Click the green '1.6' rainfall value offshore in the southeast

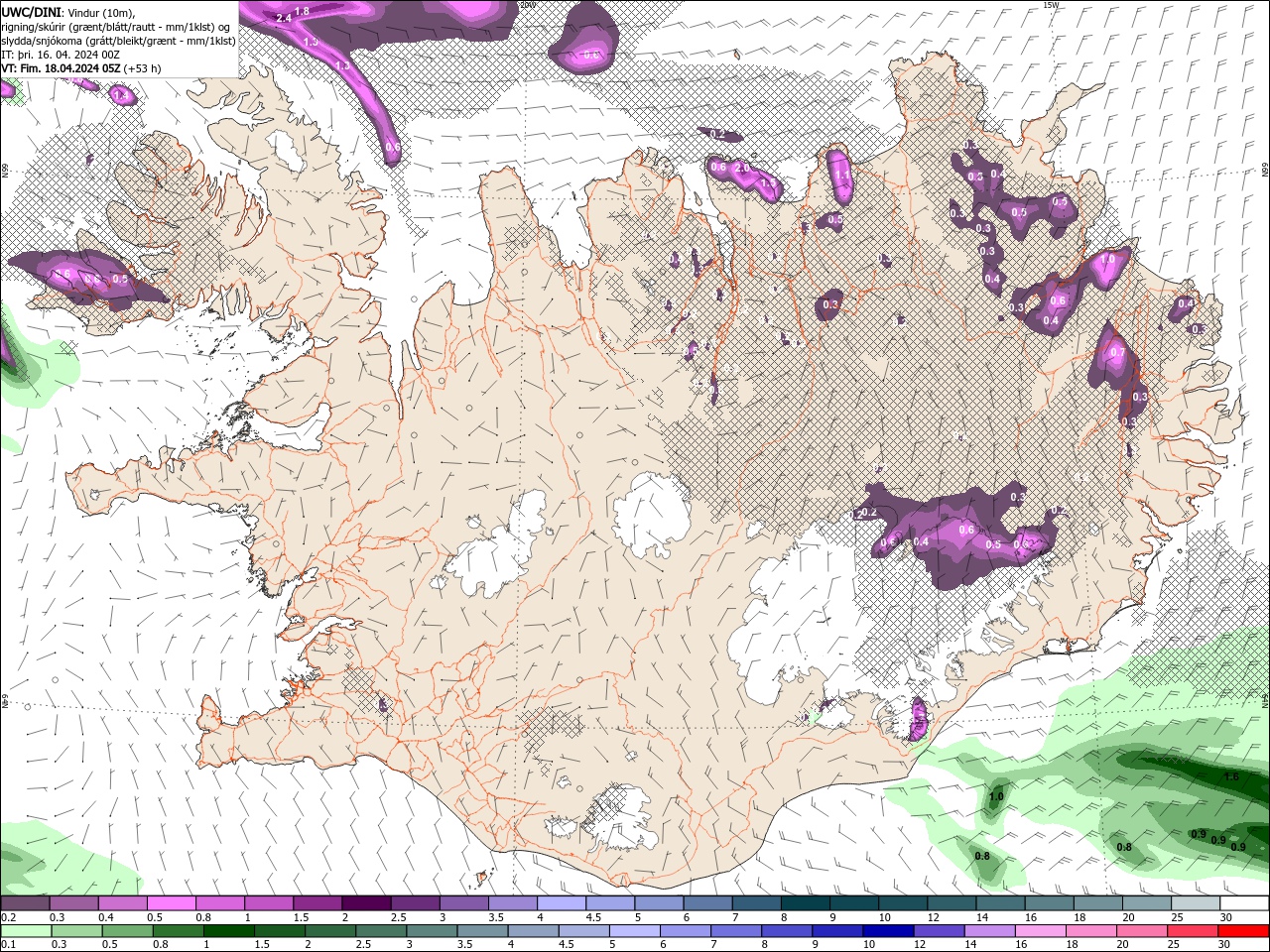1231,776
